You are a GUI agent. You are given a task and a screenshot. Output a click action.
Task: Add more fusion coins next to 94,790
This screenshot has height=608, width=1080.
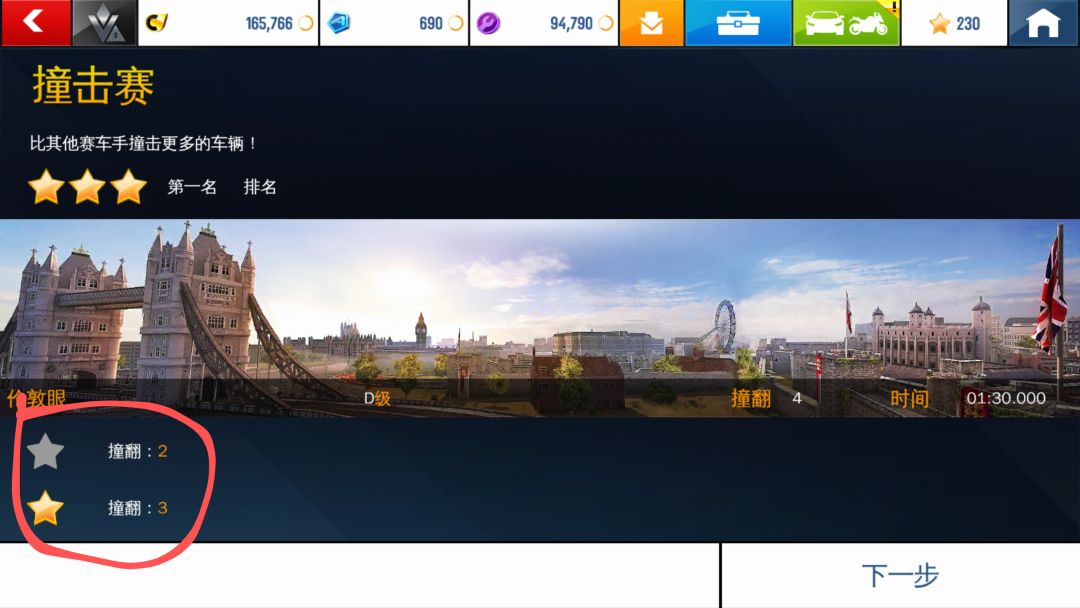click(606, 23)
